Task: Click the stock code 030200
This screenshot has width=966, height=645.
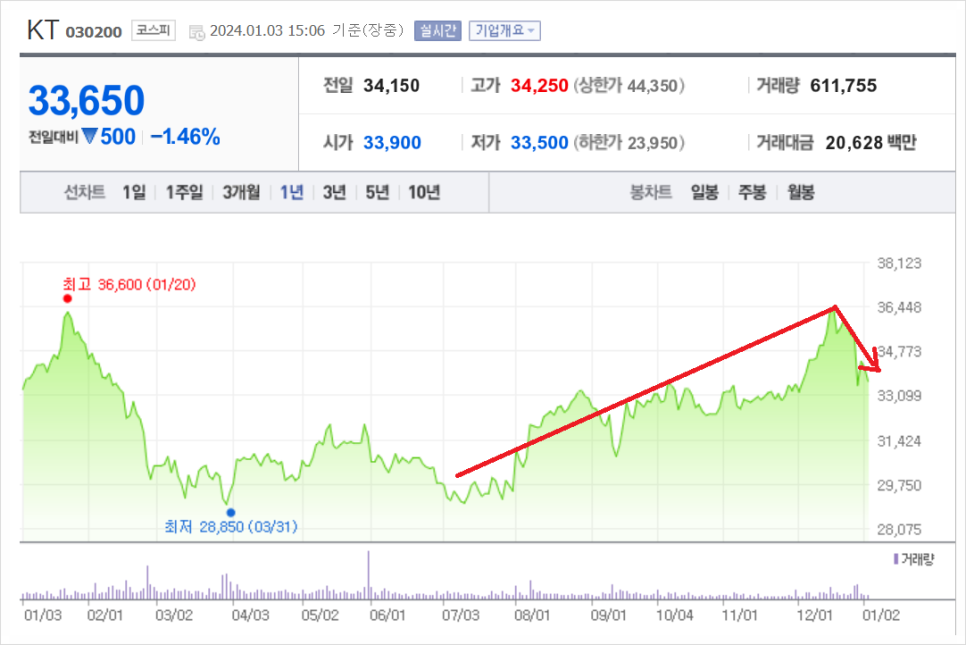Action: pos(94,32)
